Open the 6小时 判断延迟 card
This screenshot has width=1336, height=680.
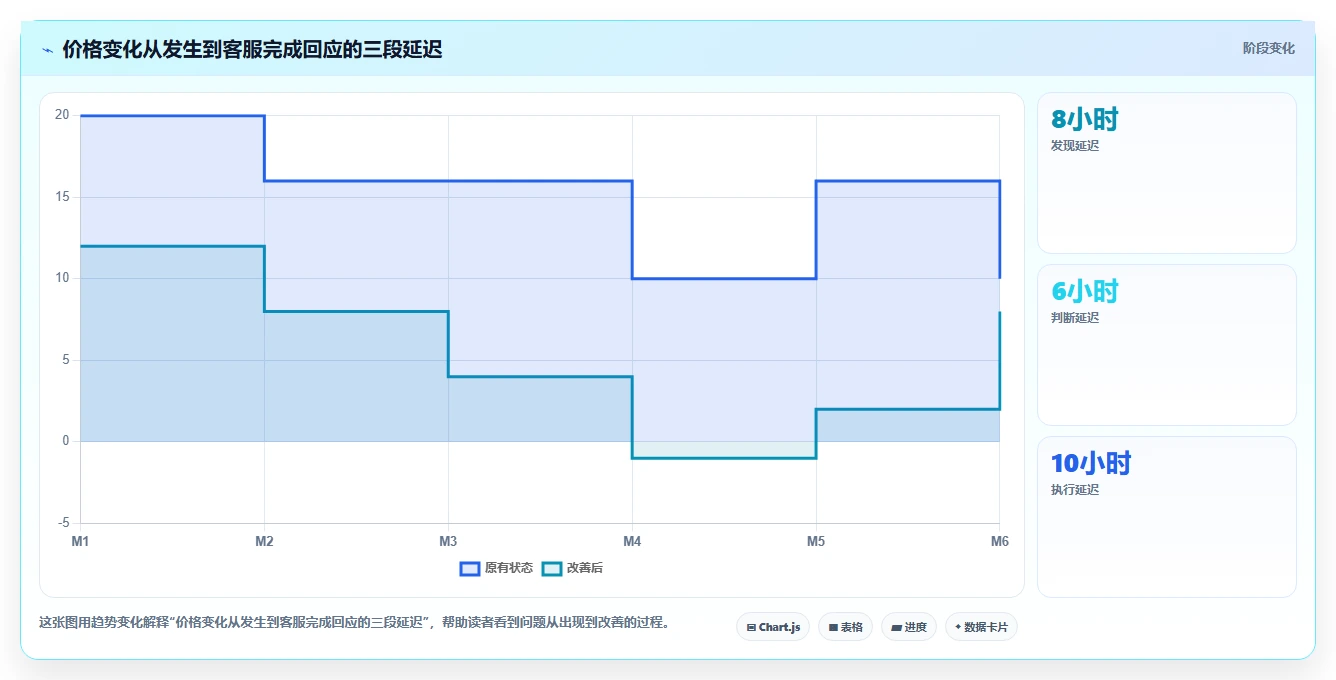click(1167, 345)
